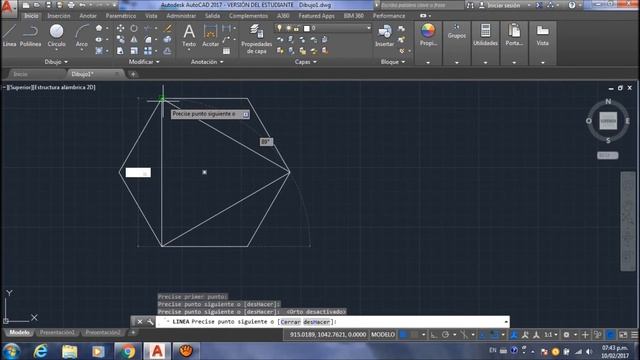
Task: Click the Grupos panel icon
Action: pyautogui.click(x=456, y=28)
